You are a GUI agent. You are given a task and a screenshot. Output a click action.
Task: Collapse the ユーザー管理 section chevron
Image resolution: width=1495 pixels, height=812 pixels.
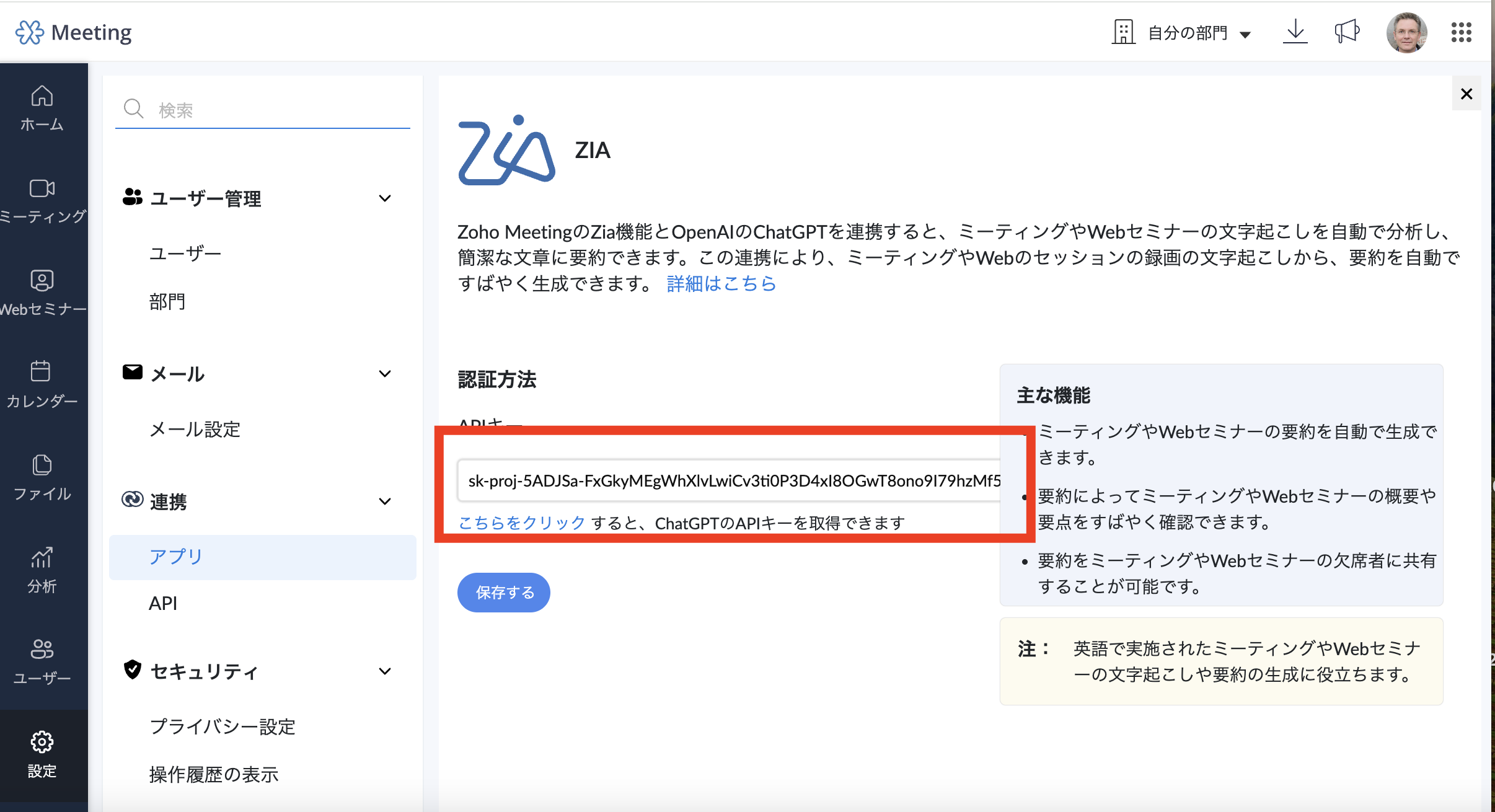click(385, 198)
